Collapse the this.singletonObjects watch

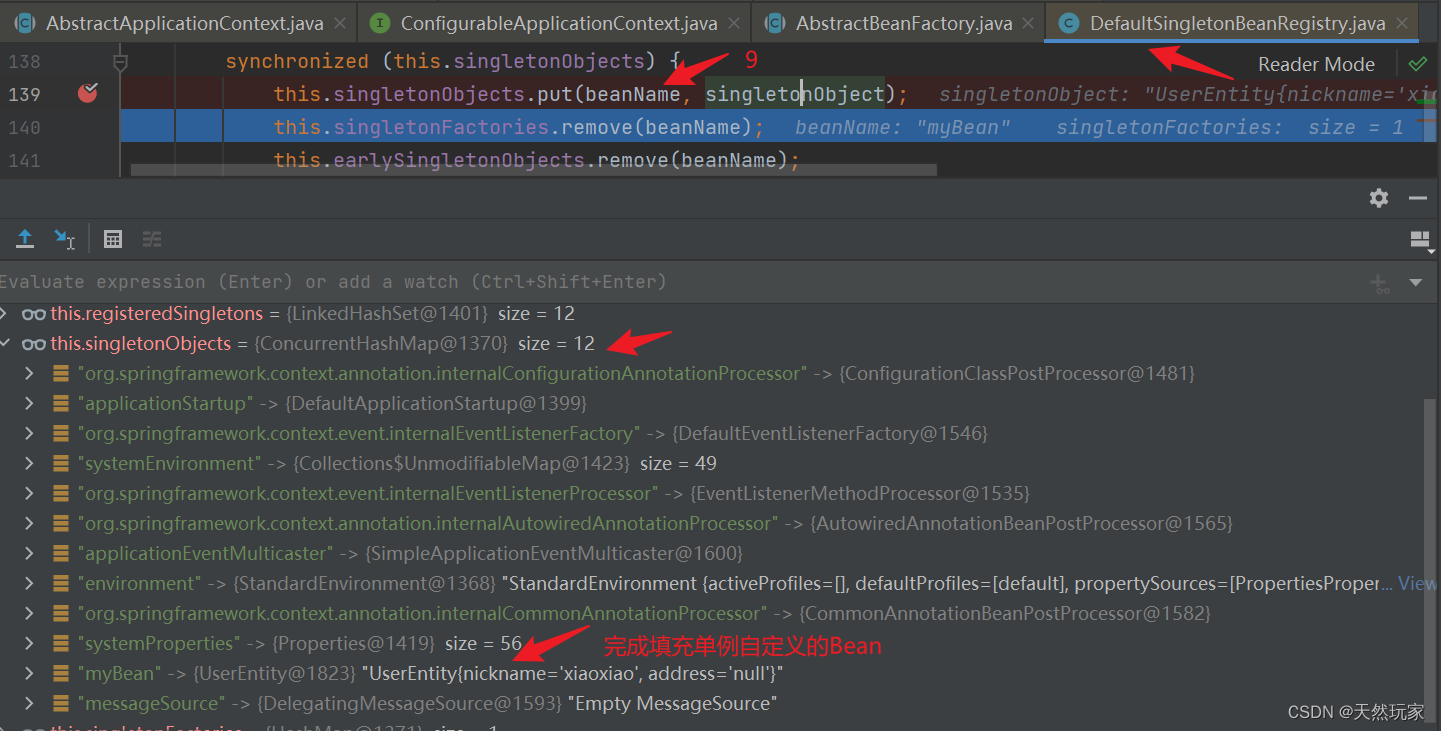point(5,343)
